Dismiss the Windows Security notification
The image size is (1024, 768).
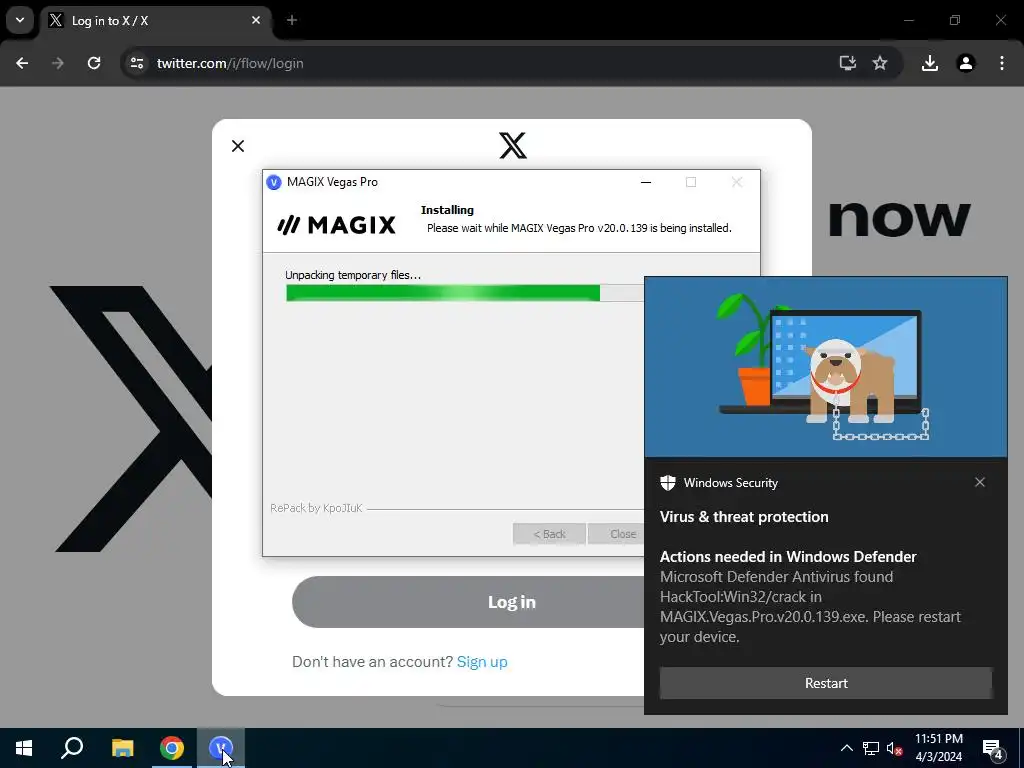[x=980, y=482]
